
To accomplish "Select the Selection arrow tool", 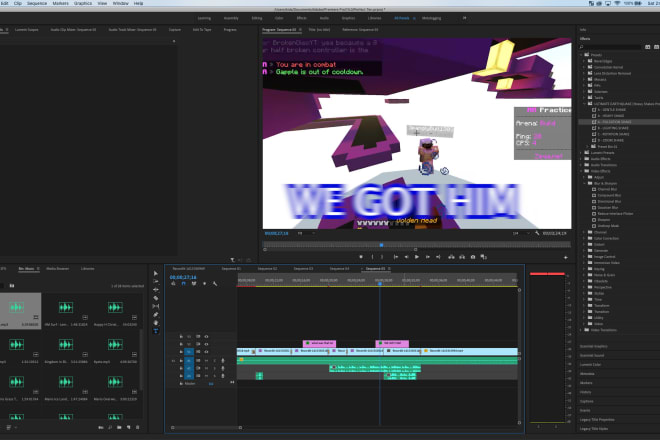I will pos(156,273).
